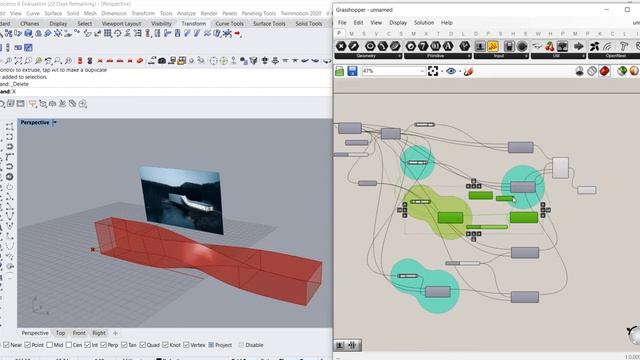Click the camera icon in Rhino's toolbar
This screenshot has height=360, width=640.
pyautogui.click(x=162, y=61)
